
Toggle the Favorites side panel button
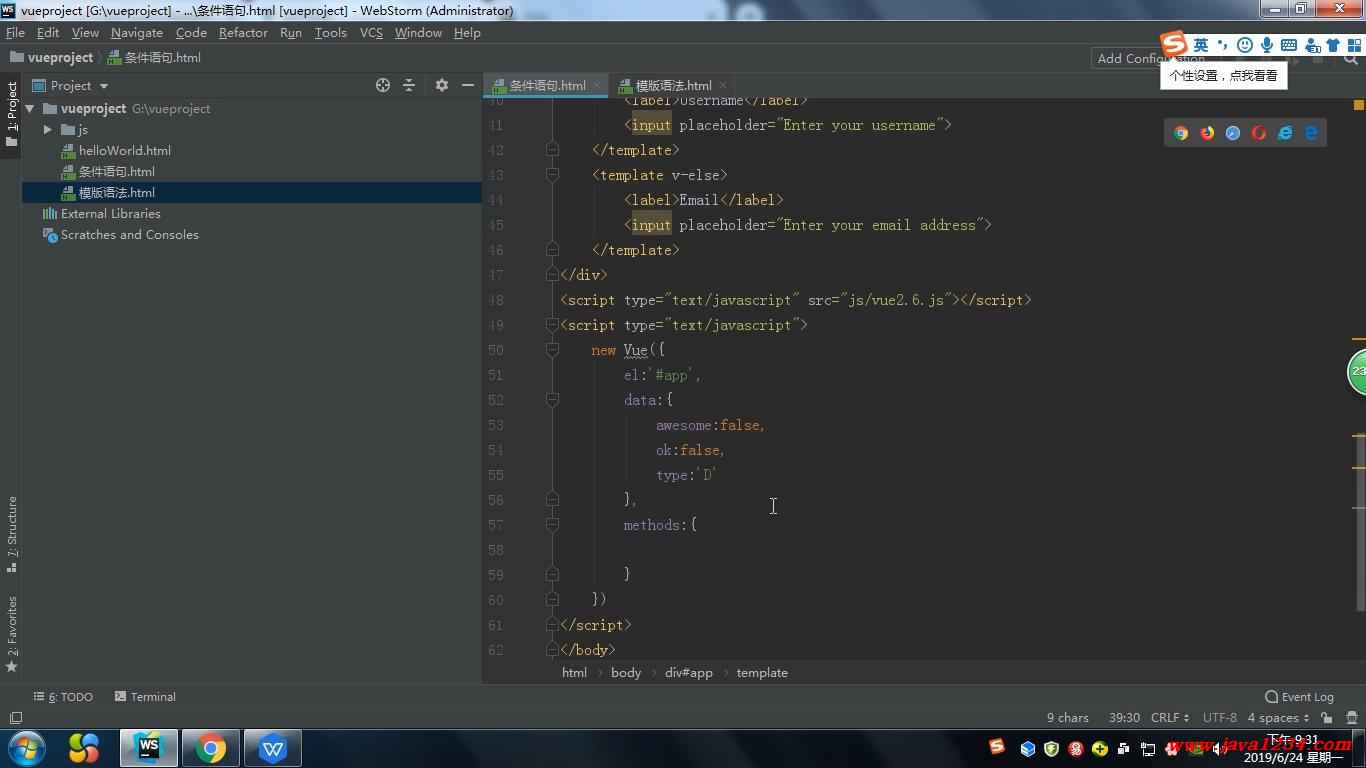(11, 633)
